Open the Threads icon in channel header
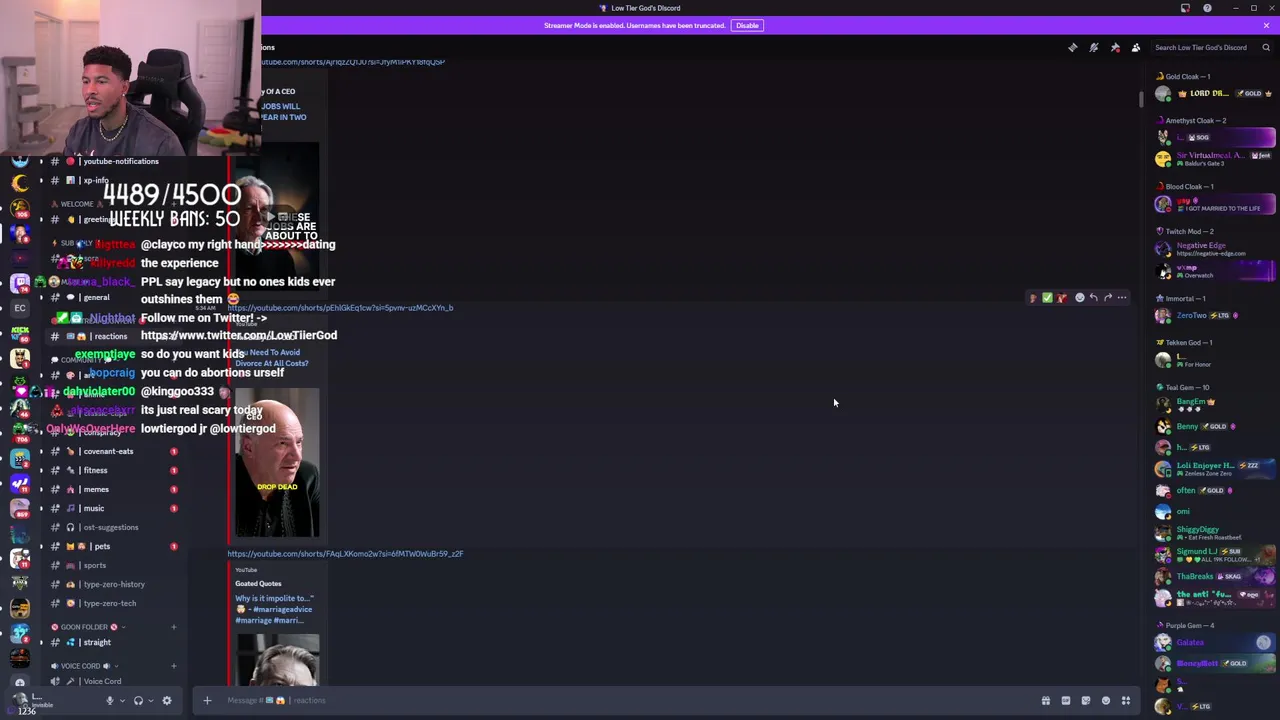This screenshot has width=1280, height=720. click(x=1073, y=47)
